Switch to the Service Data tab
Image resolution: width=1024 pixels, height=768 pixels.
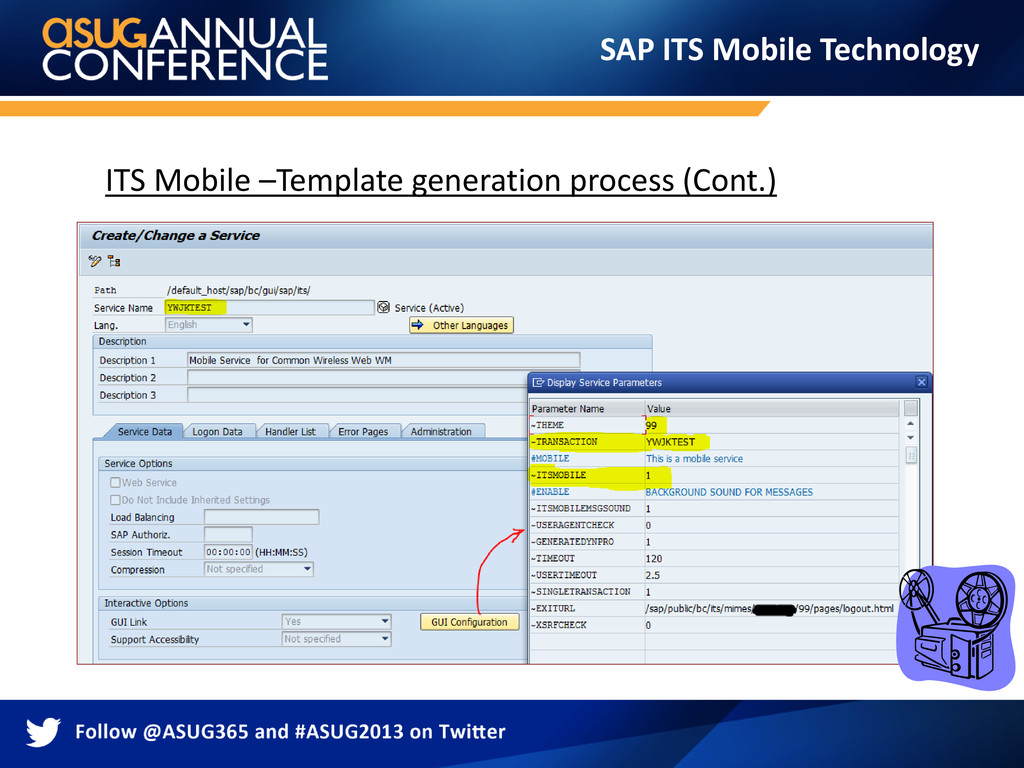pos(144,432)
